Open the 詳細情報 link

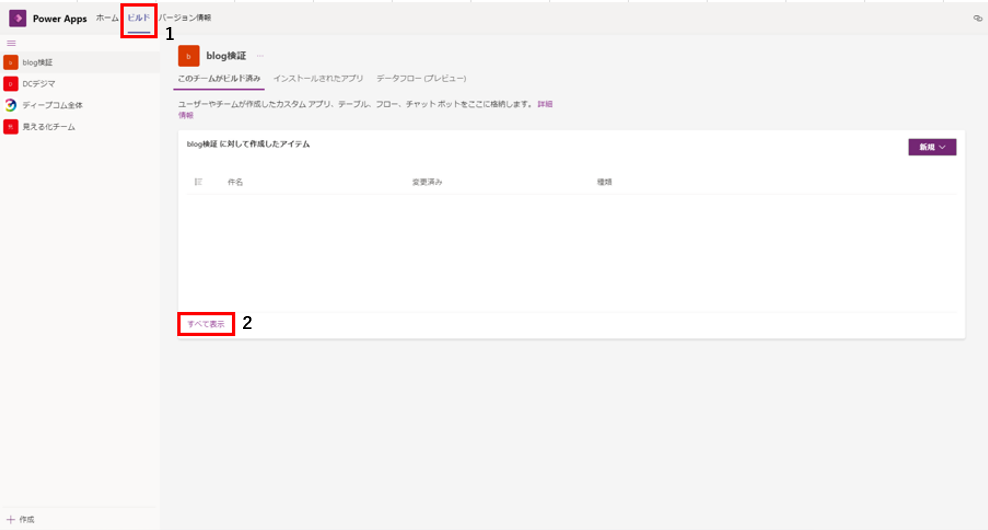(544, 104)
